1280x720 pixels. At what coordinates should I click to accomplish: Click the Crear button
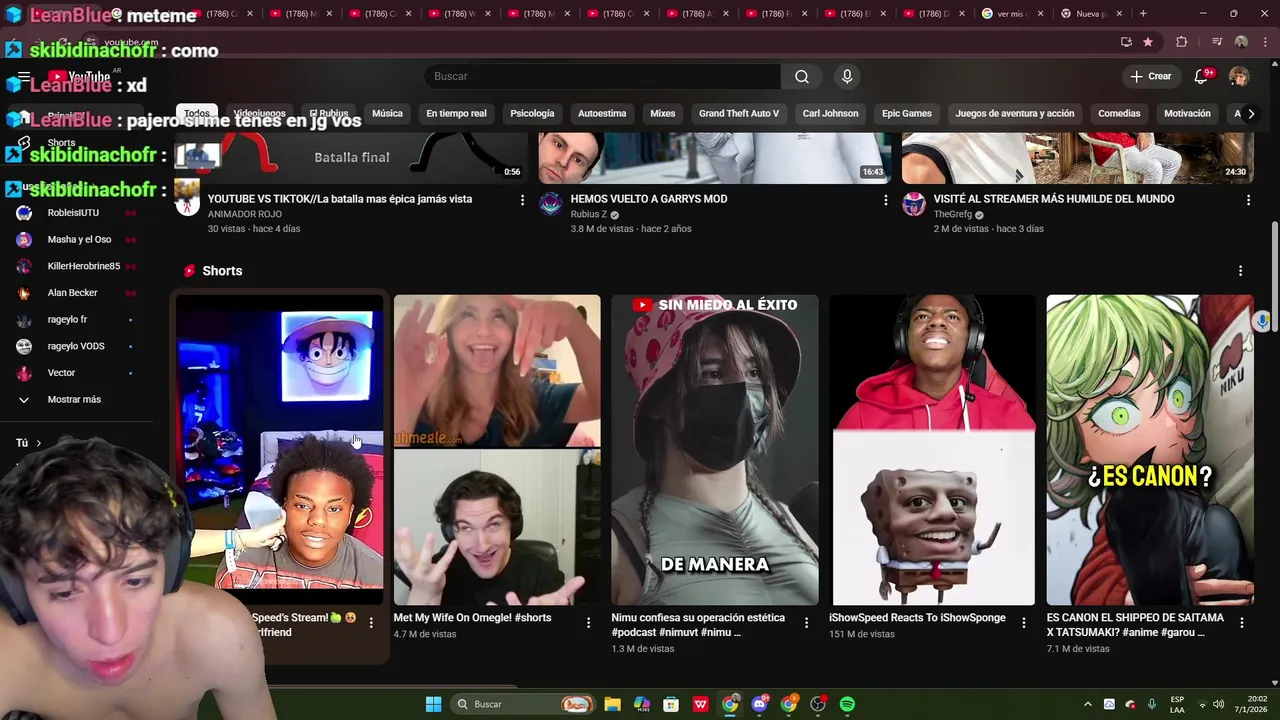click(x=1150, y=77)
